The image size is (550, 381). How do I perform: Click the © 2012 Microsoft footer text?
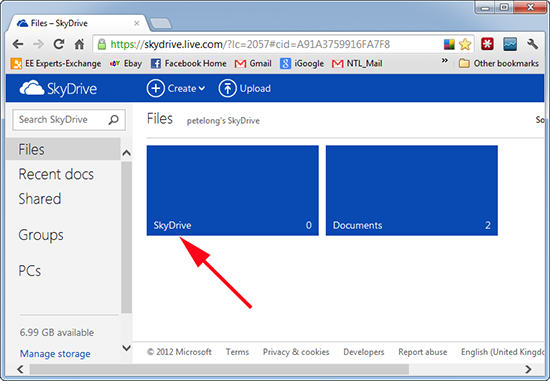pos(179,352)
